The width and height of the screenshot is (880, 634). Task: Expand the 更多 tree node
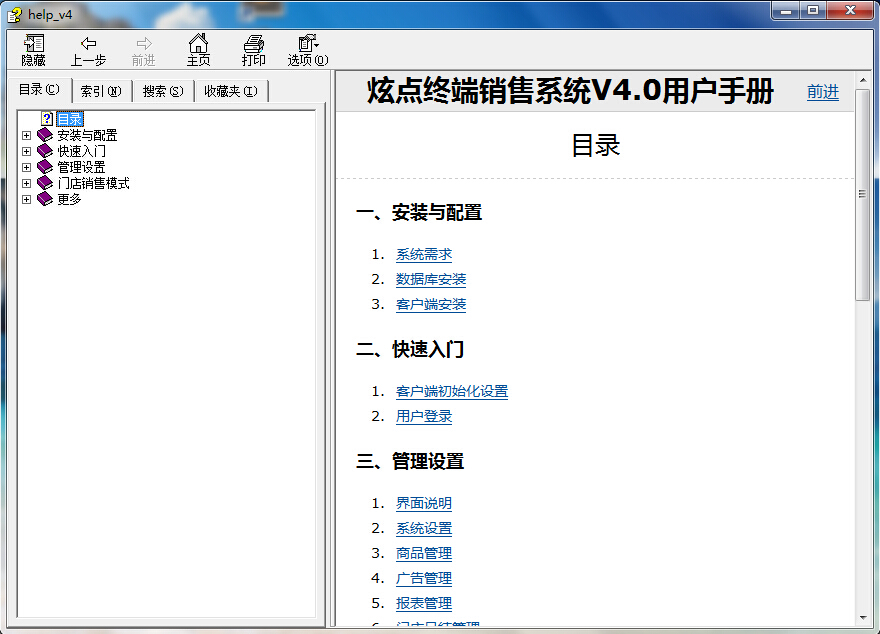26,199
